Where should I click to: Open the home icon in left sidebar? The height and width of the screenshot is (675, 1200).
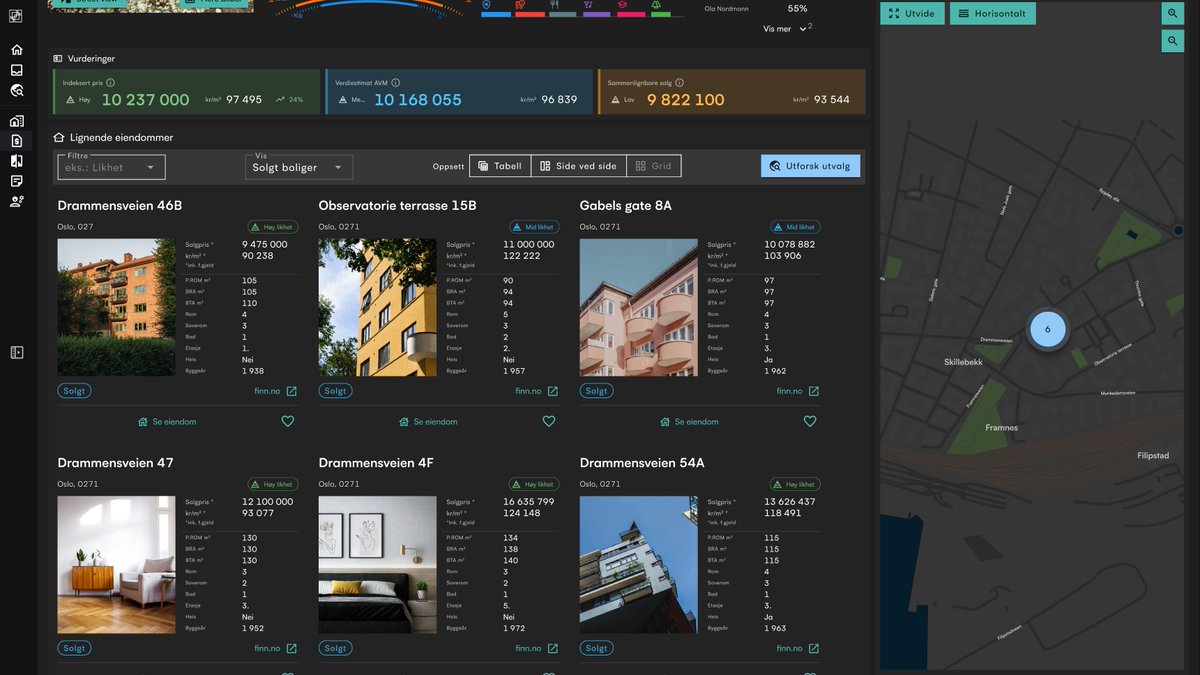coord(17,50)
